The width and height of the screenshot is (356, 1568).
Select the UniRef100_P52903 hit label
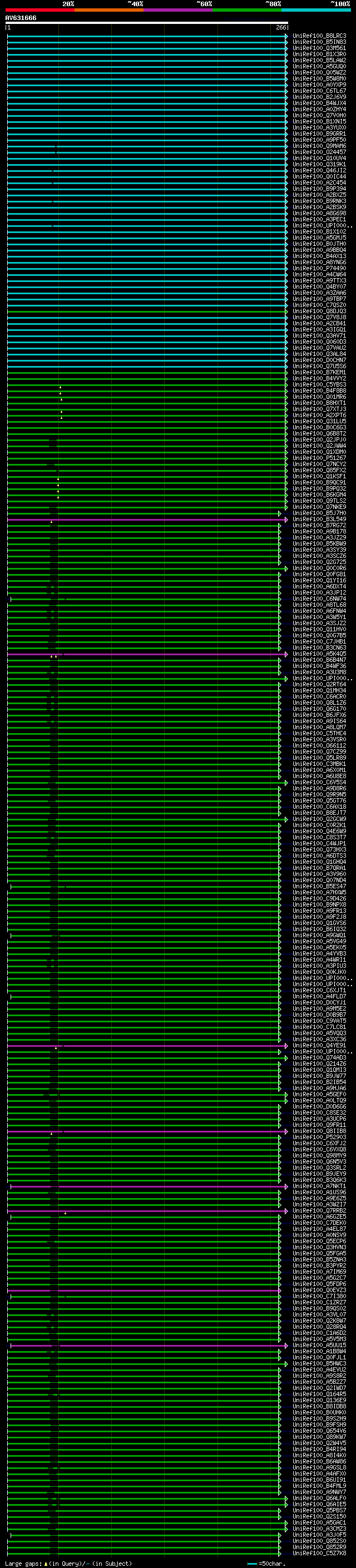point(319,1137)
